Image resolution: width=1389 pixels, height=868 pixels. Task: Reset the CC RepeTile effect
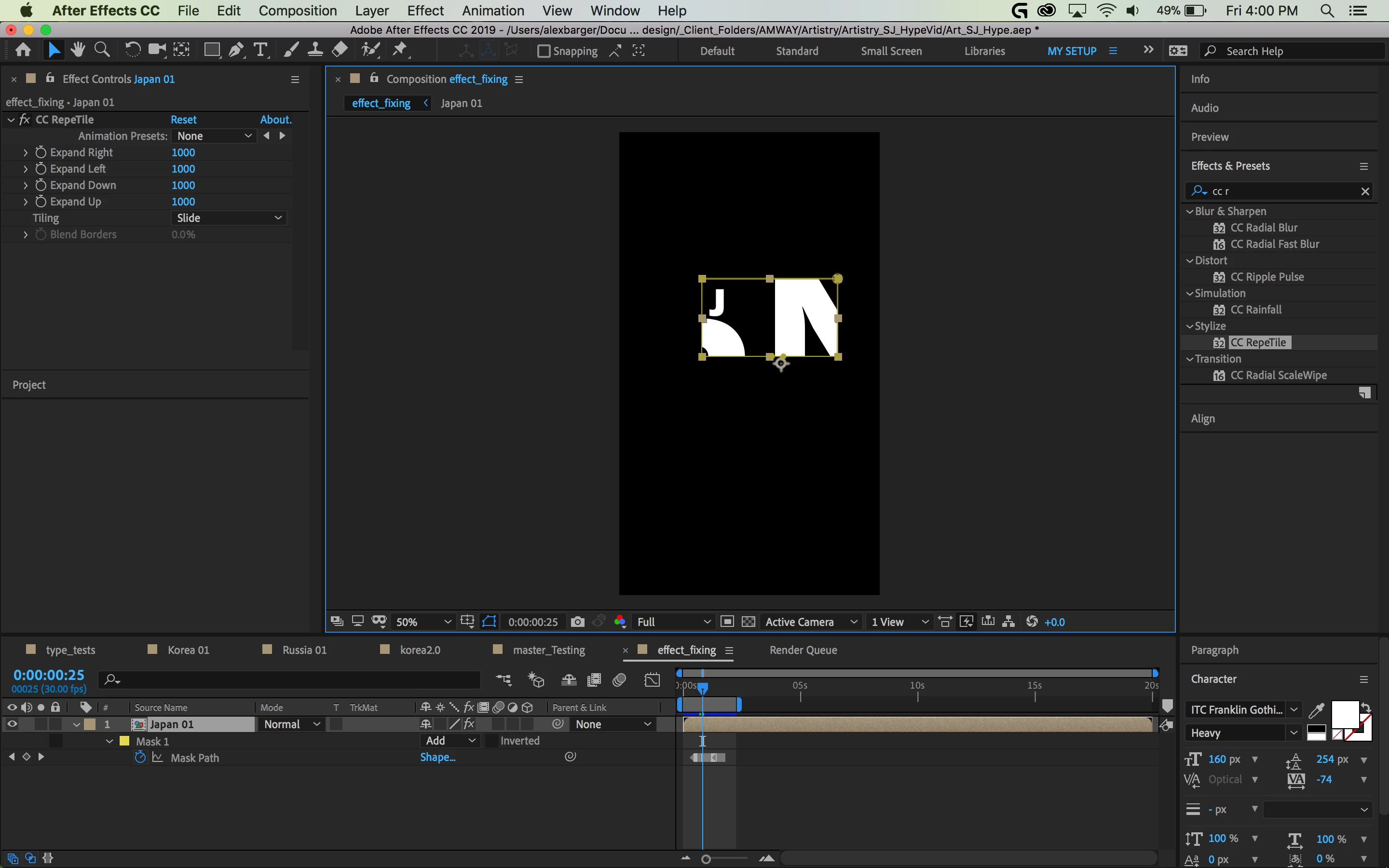coord(183,120)
